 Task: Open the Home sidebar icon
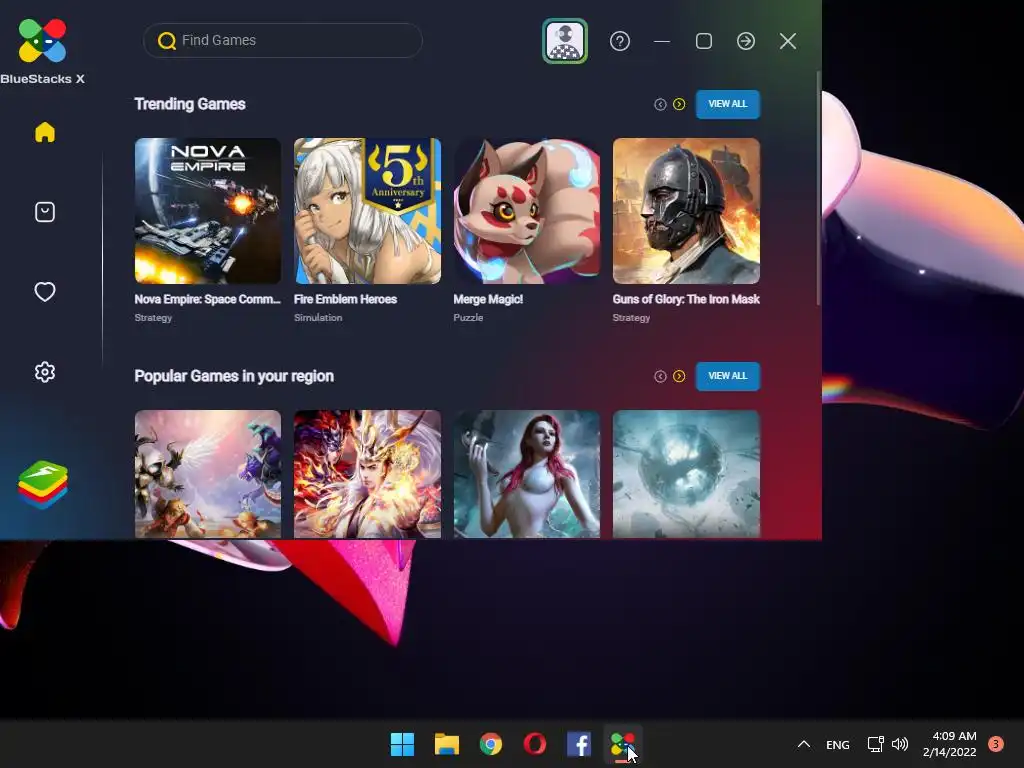click(45, 133)
